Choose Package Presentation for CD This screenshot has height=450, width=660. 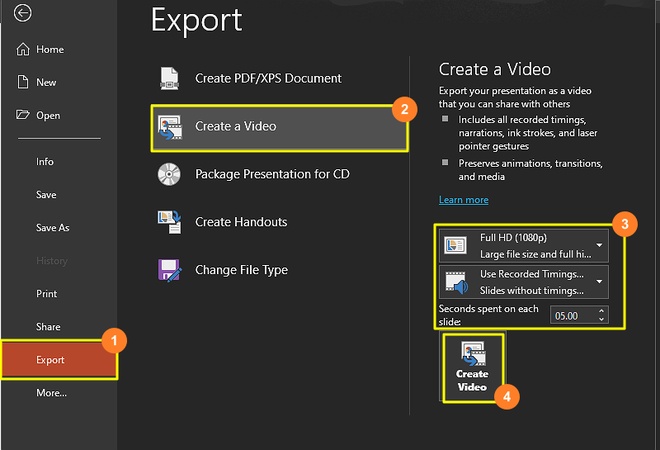pos(279,174)
